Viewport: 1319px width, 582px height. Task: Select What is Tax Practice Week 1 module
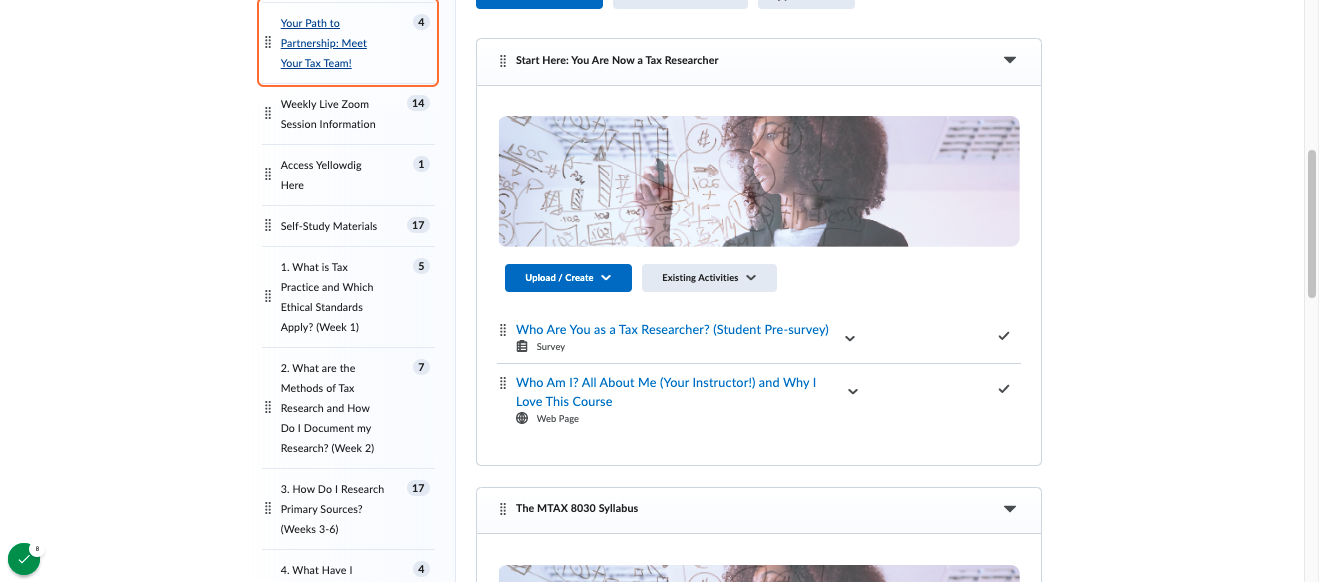[327, 297]
